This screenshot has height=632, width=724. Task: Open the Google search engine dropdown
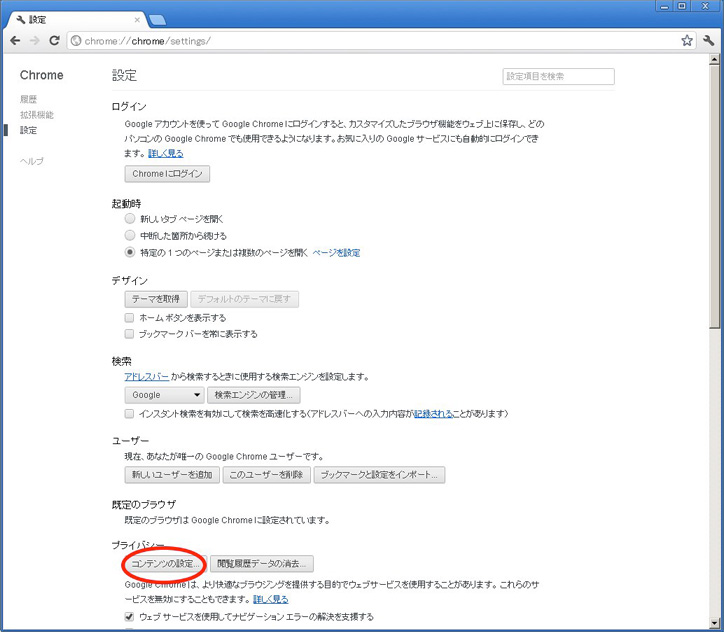point(164,395)
